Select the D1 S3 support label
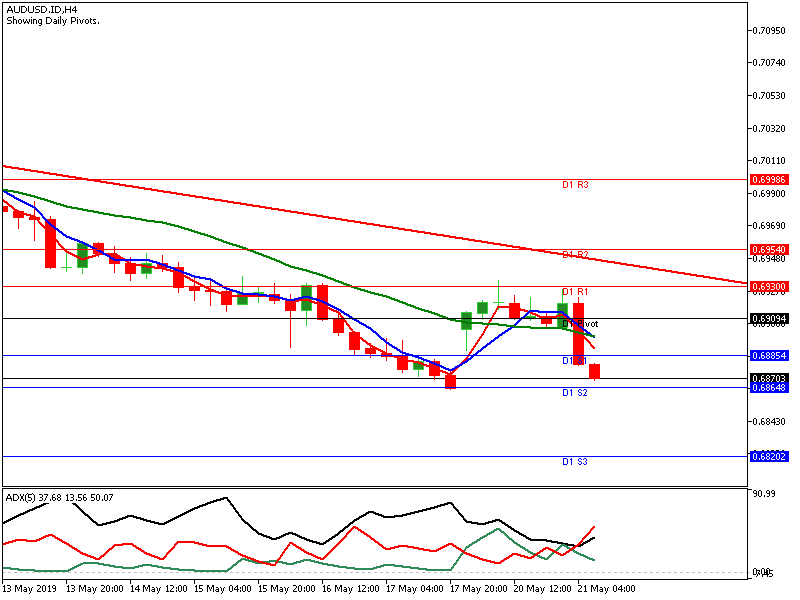 574,462
